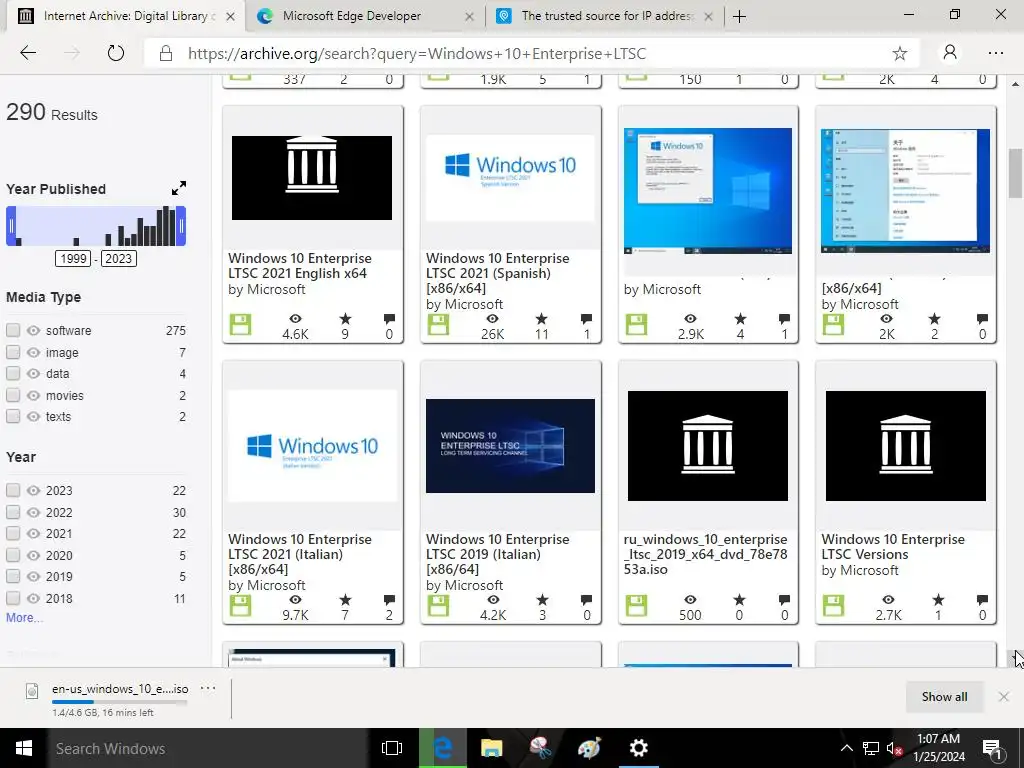Image resolution: width=1024 pixels, height=768 pixels.
Task: Edit the 2023 end year field
Action: click(x=118, y=259)
